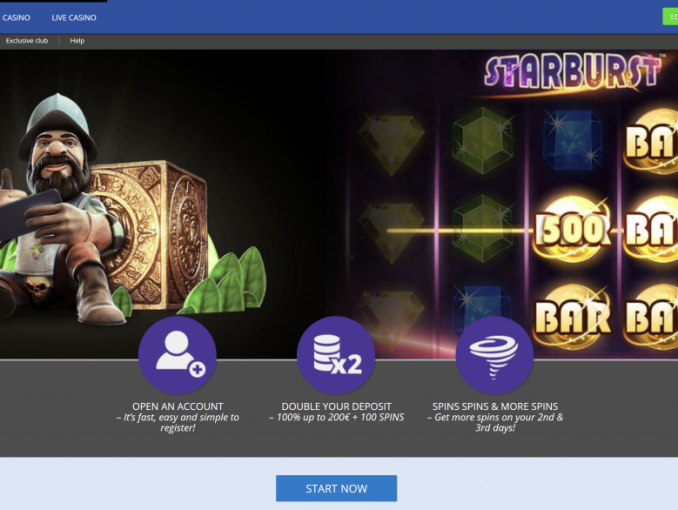This screenshot has width=678, height=510.
Task: Click the Double Your Deposit heading text
Action: (336, 407)
